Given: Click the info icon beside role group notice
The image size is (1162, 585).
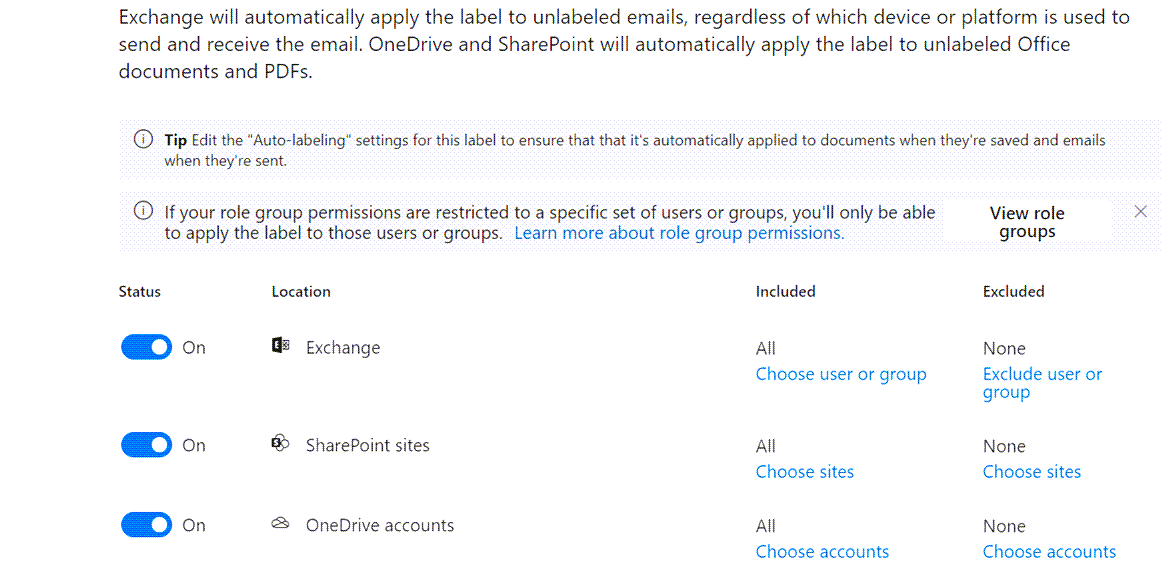Looking at the screenshot, I should coord(144,211).
